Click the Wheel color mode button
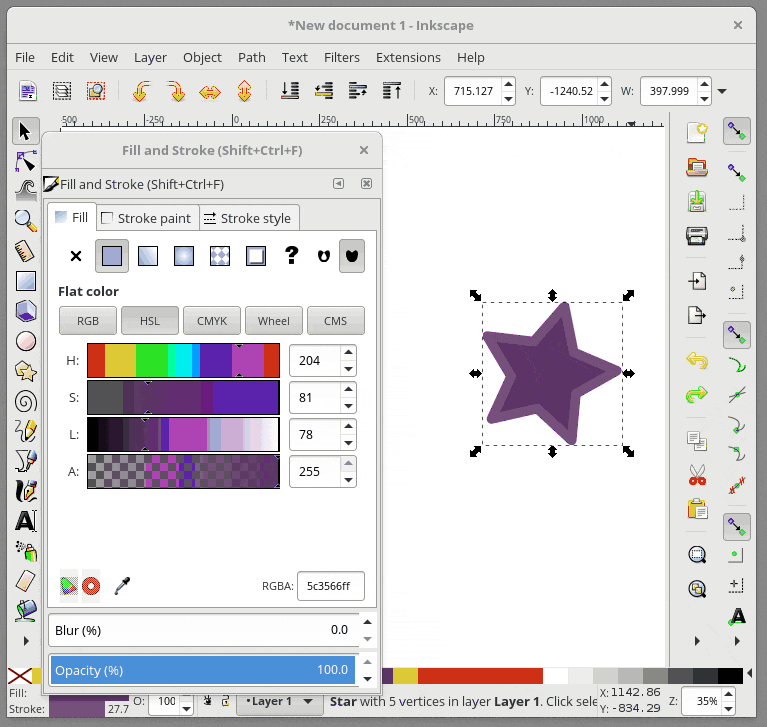 coord(273,321)
